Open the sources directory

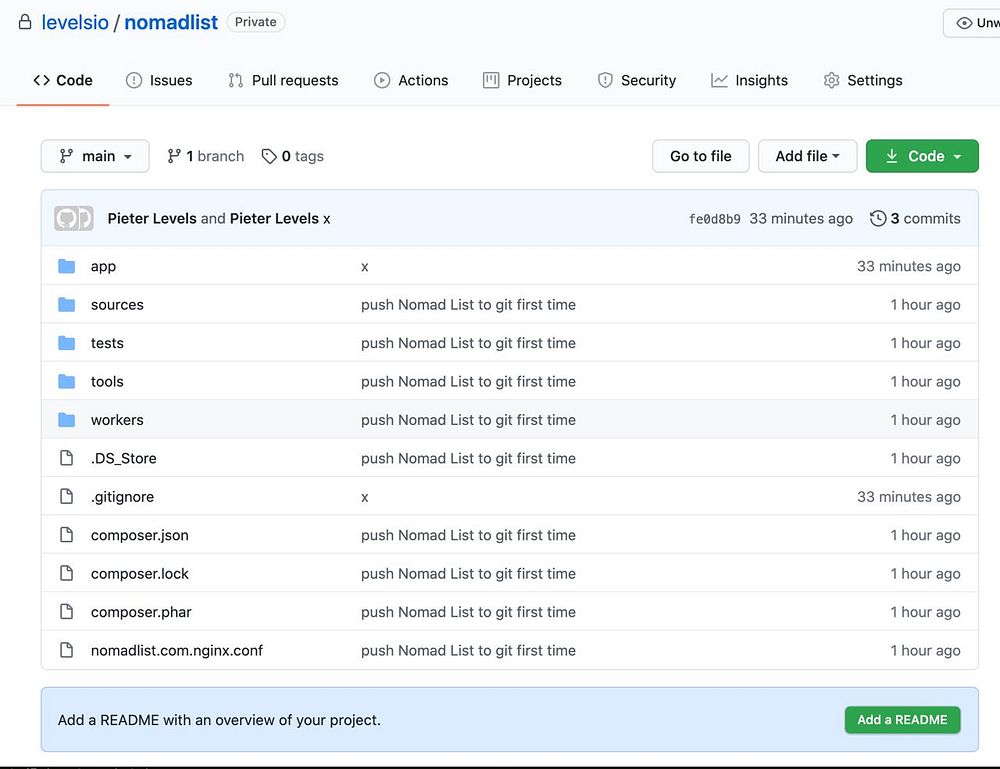117,305
